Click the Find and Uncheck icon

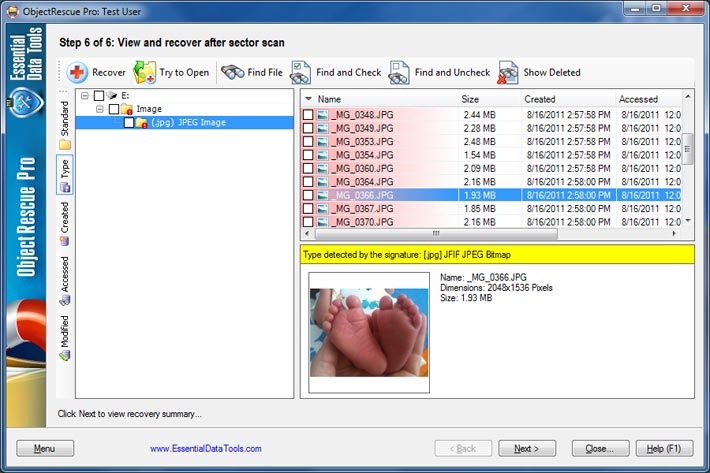(x=399, y=72)
